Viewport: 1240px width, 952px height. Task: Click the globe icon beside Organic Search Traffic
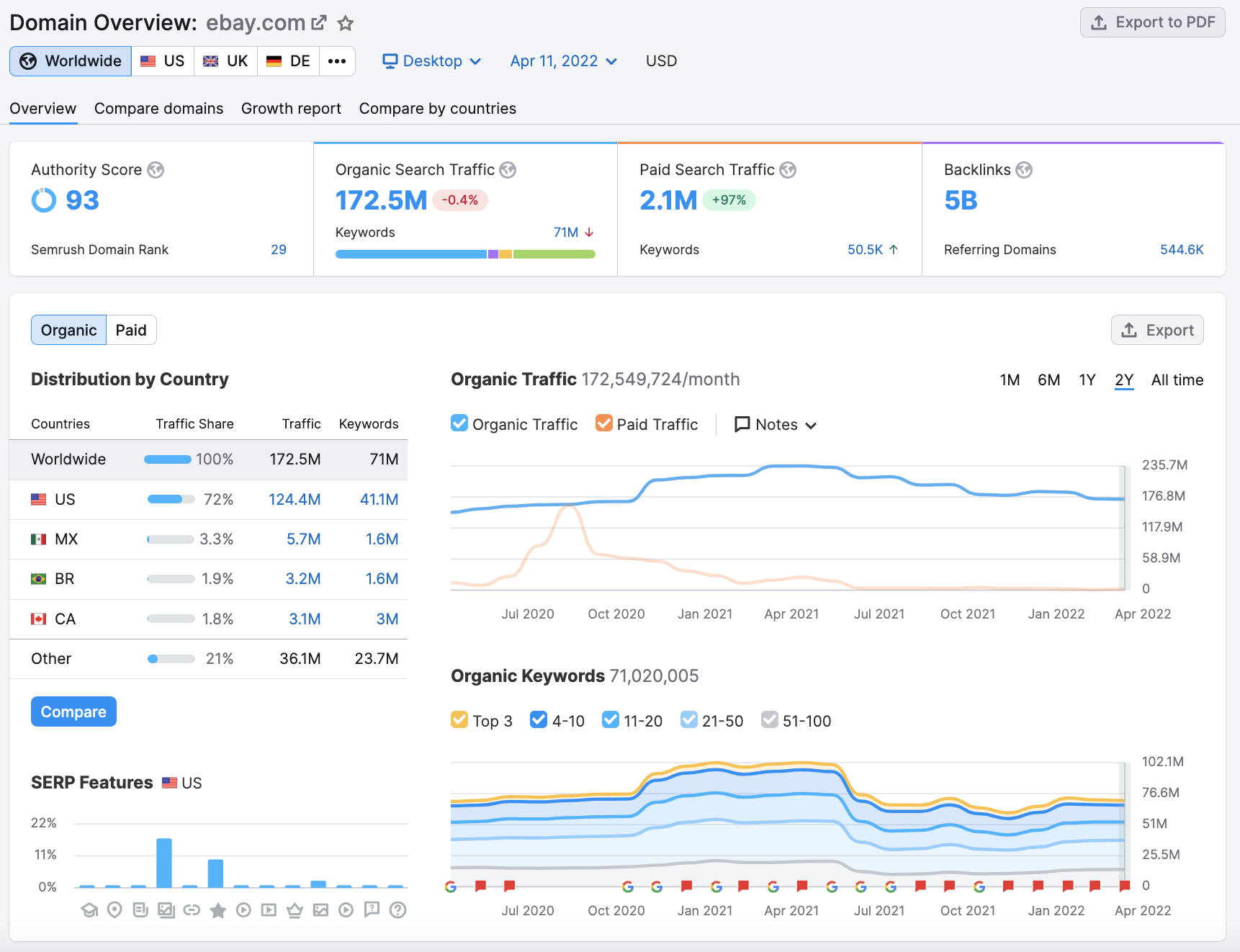508,170
